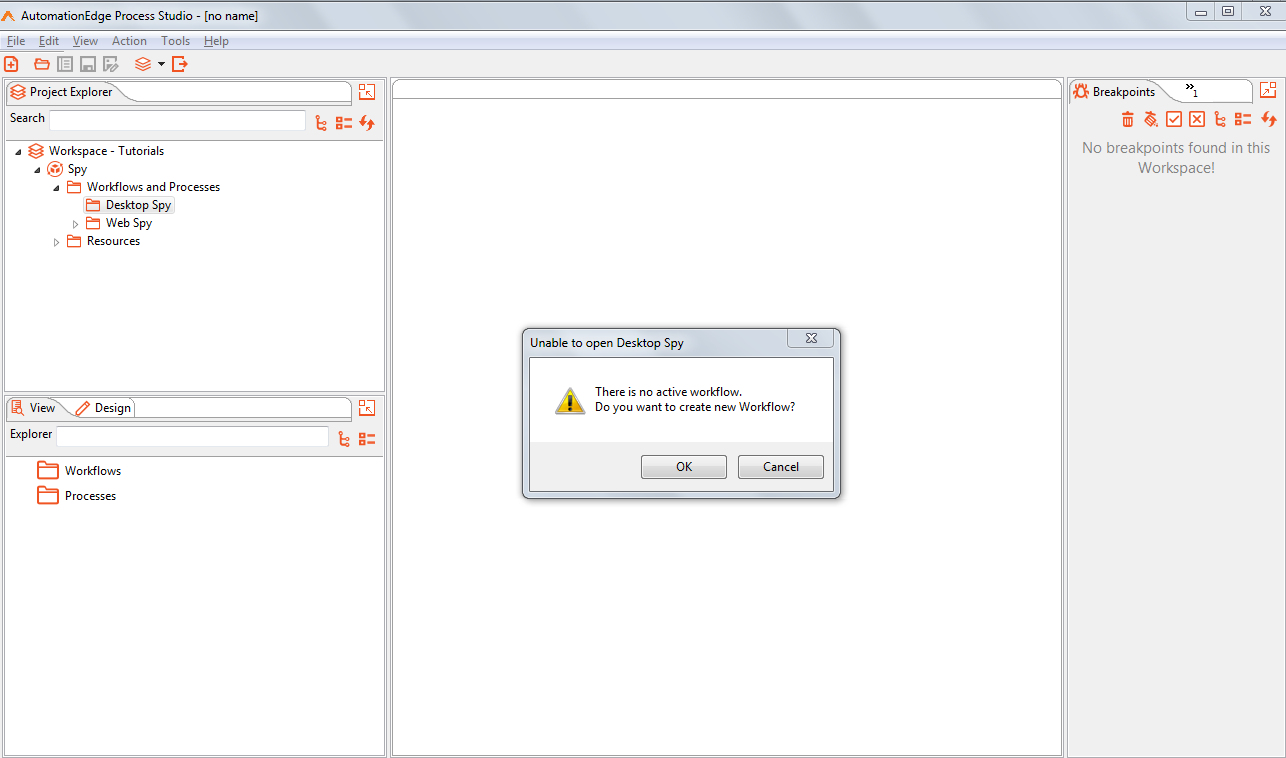
Task: Open the workspace dropdown arrow in toolbar
Action: pos(161,64)
